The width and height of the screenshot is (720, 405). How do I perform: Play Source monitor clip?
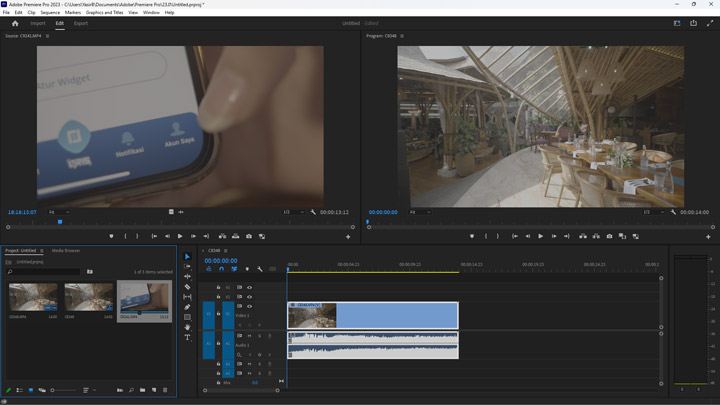pos(180,236)
